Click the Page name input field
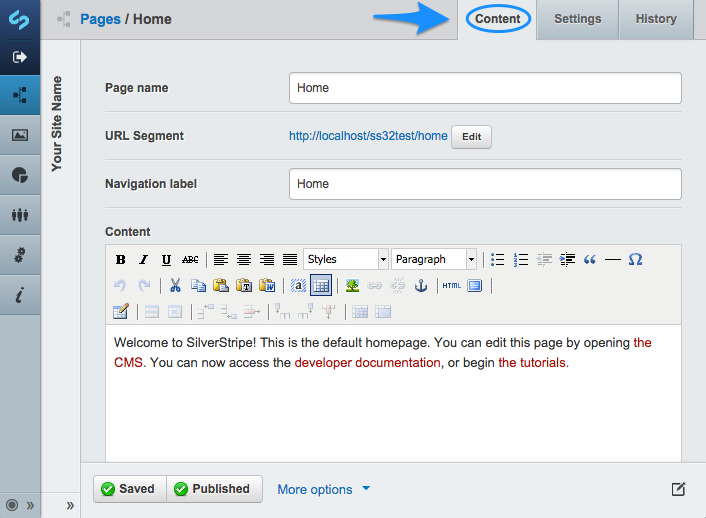 click(485, 88)
